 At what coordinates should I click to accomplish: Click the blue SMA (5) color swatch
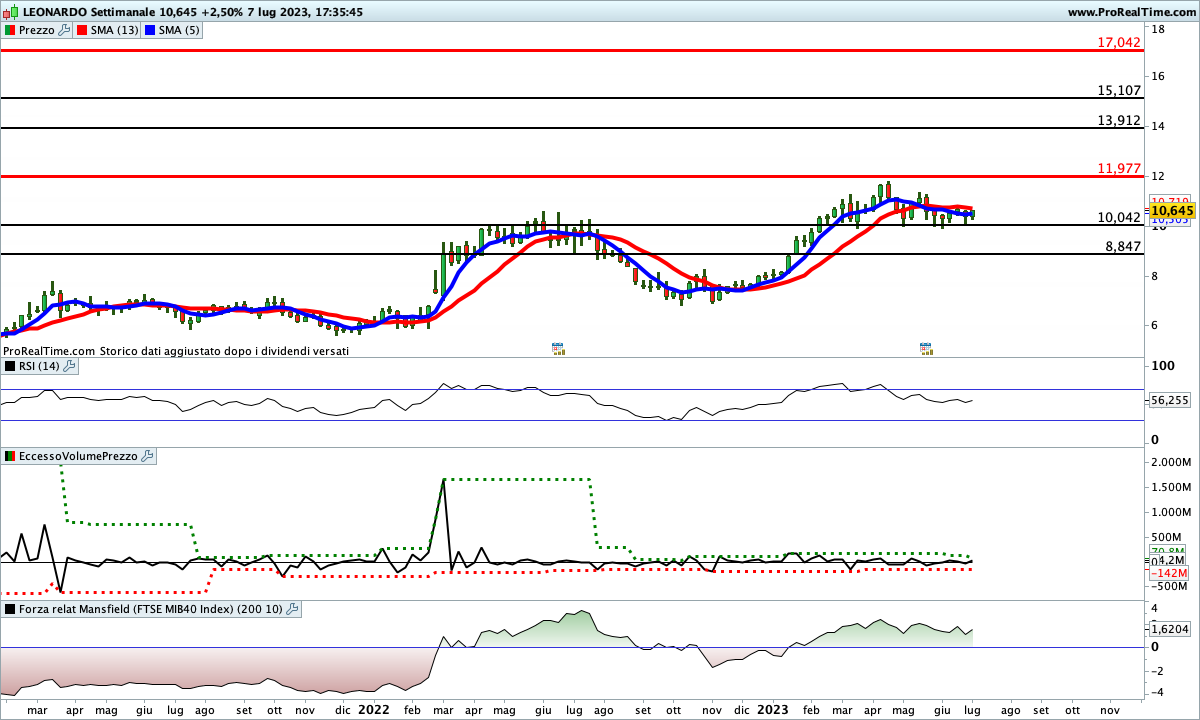point(150,31)
